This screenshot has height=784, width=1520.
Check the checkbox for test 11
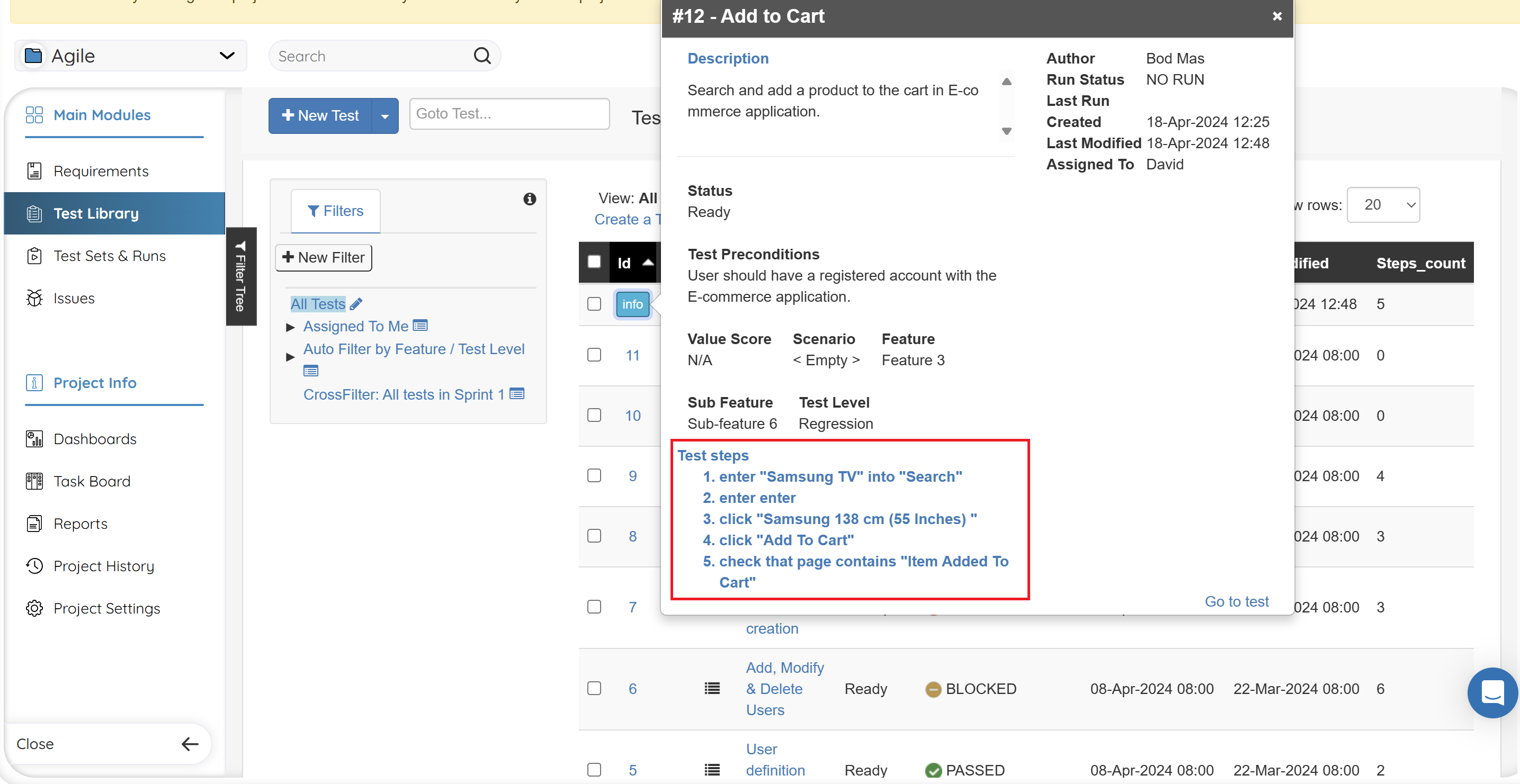594,355
